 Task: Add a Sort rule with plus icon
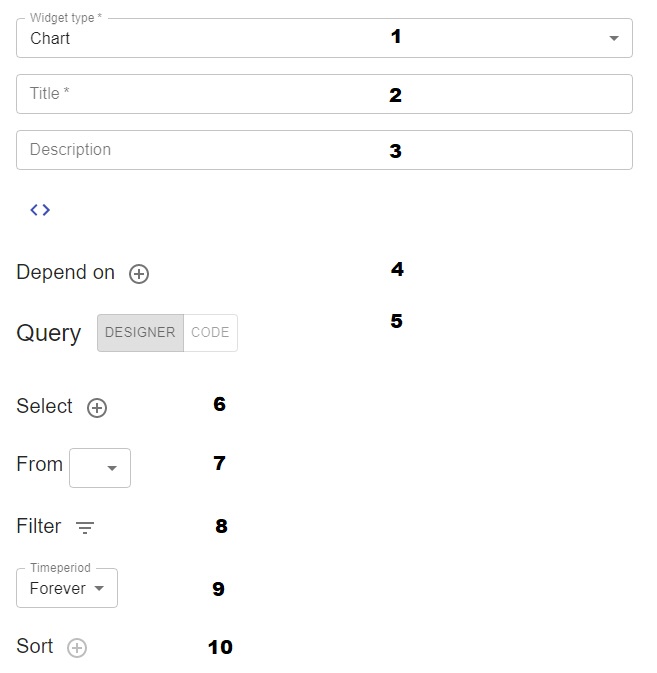tap(77, 648)
